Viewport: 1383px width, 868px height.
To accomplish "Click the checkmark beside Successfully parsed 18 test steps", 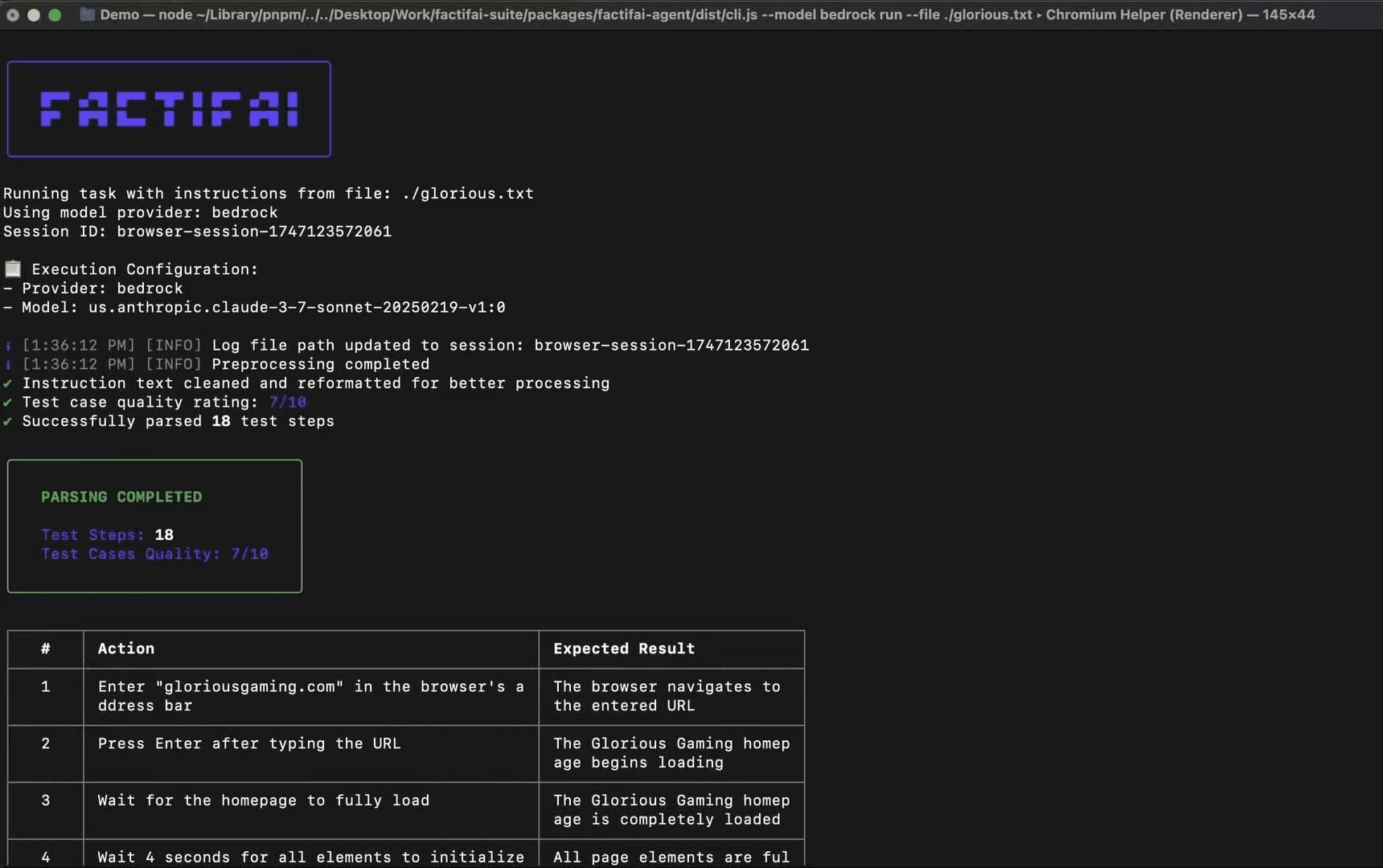I will 8,422.
